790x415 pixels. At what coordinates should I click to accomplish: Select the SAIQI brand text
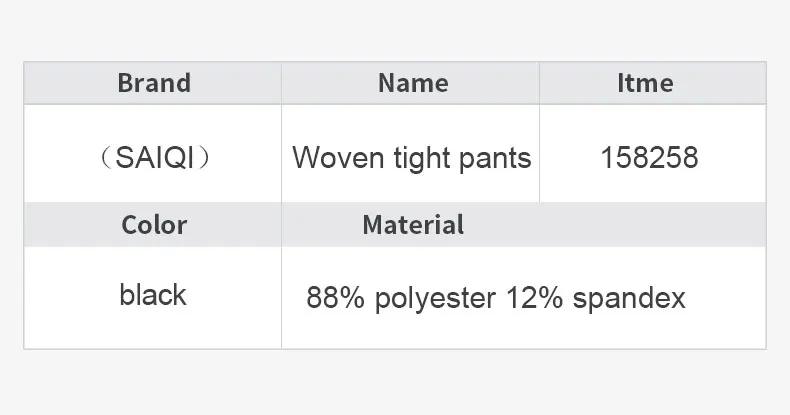(x=153, y=158)
